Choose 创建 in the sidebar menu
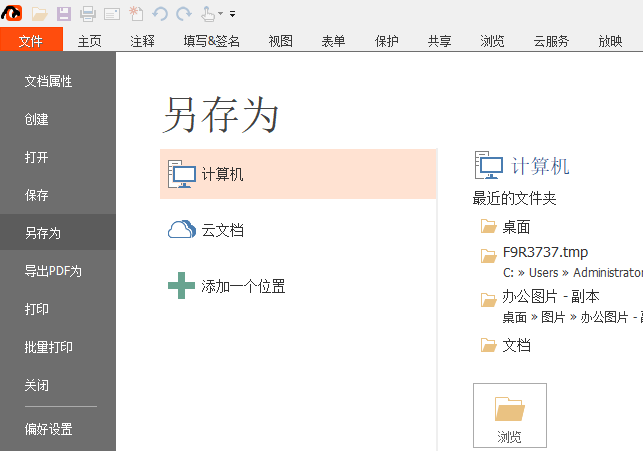Image resolution: width=643 pixels, height=451 pixels. pos(58,119)
